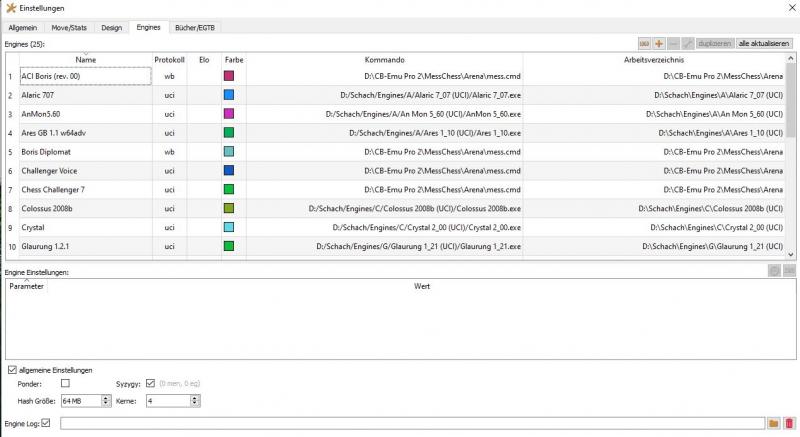Enable the Ponder checkbox
The width and height of the screenshot is (800, 437).
[66, 383]
